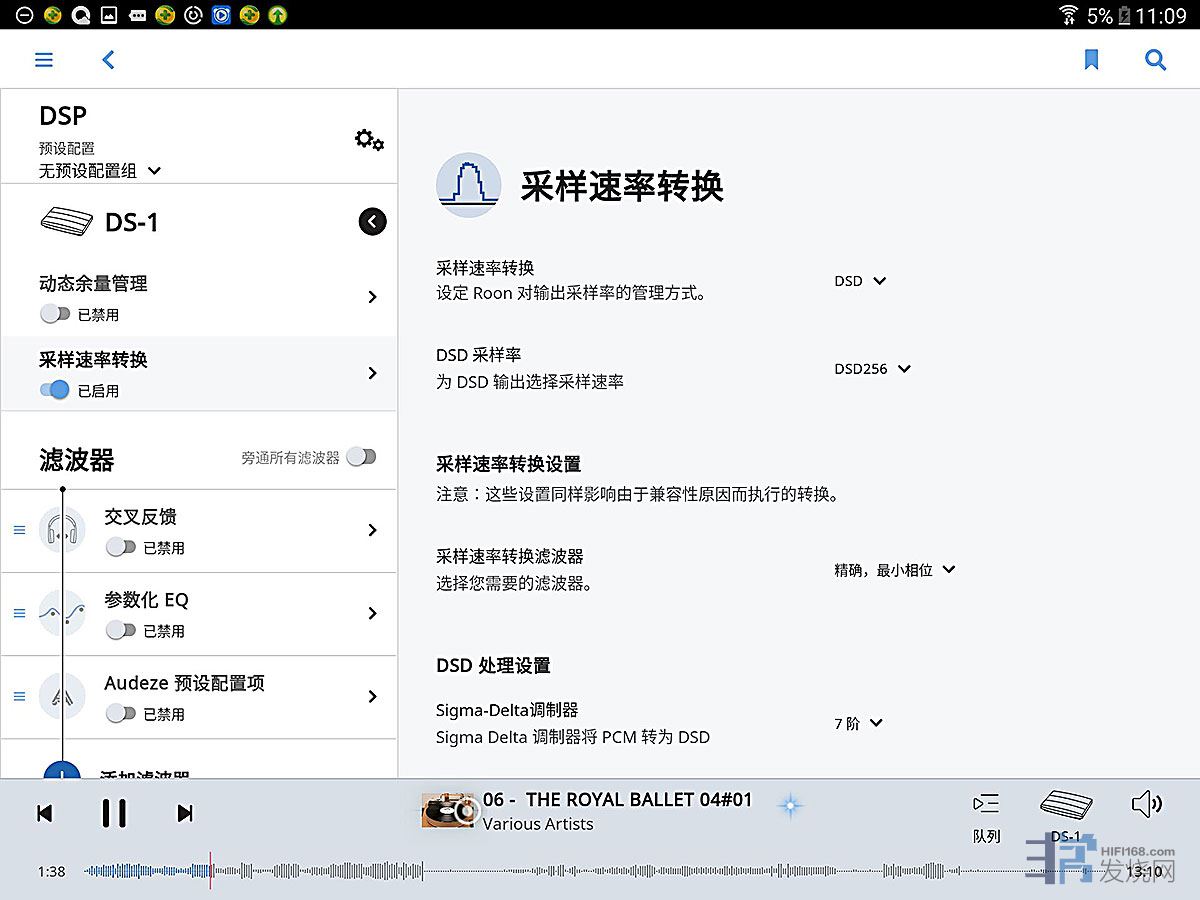The image size is (1200, 900).
Task: Open the DSD256 sample rate dropdown
Action: (x=873, y=368)
